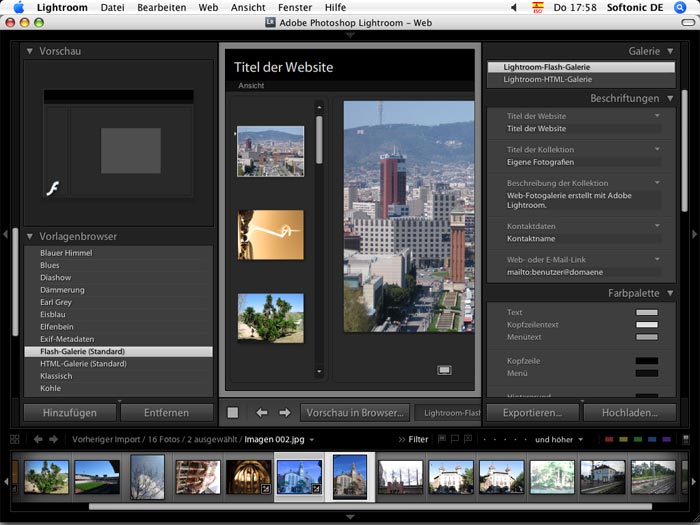Click the Exportieren button
This screenshot has height=525, width=700.
pos(533,412)
